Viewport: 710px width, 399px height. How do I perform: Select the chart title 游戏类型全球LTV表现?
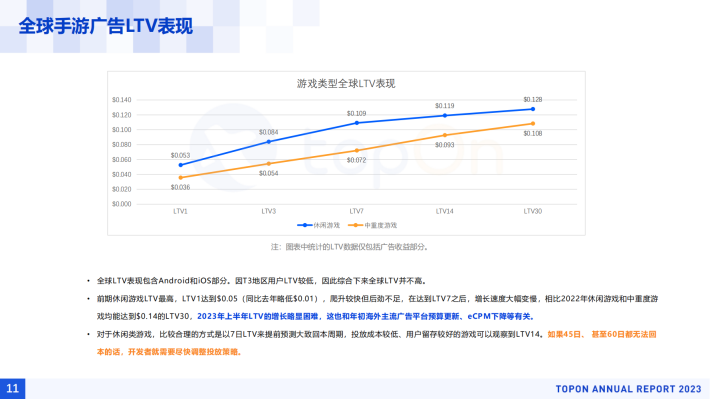(x=346, y=83)
